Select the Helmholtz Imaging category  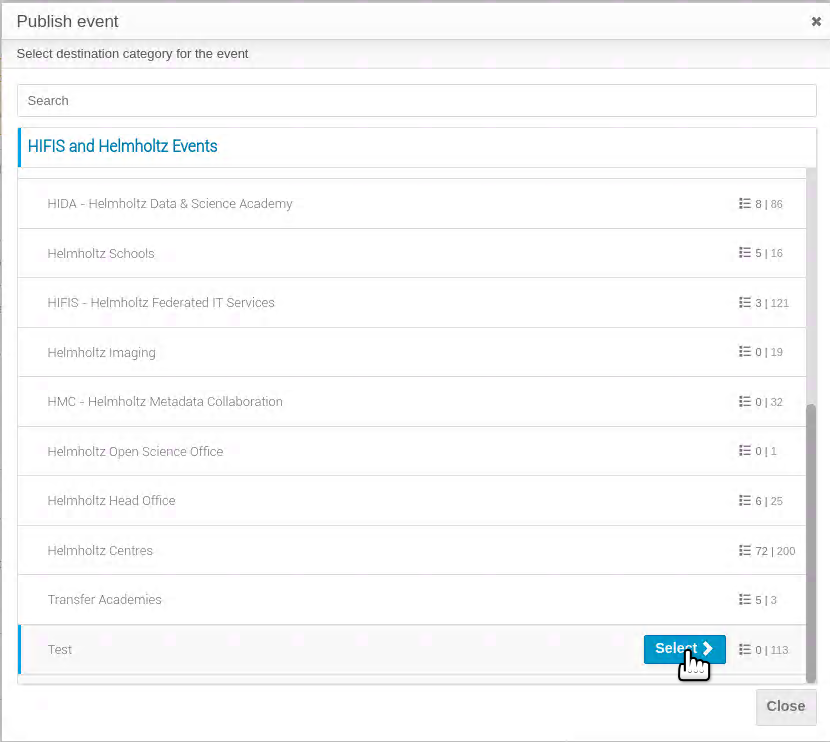point(412,352)
